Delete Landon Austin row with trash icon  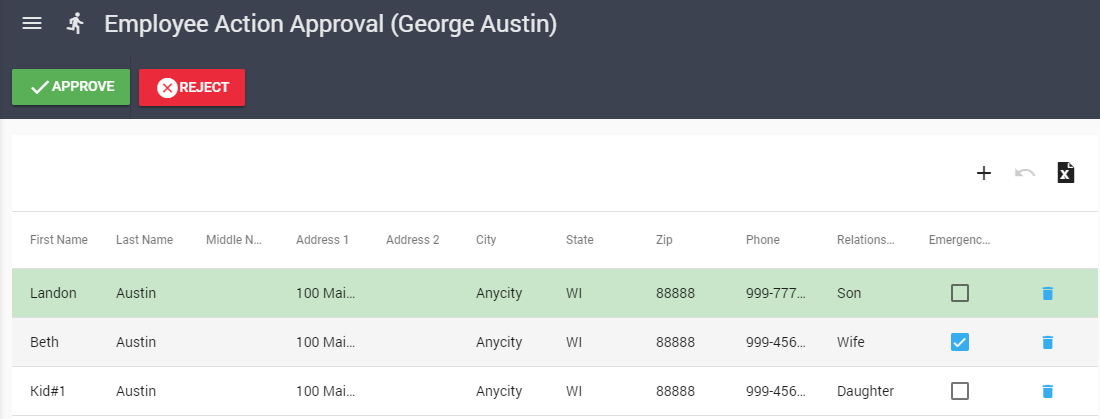1047,293
